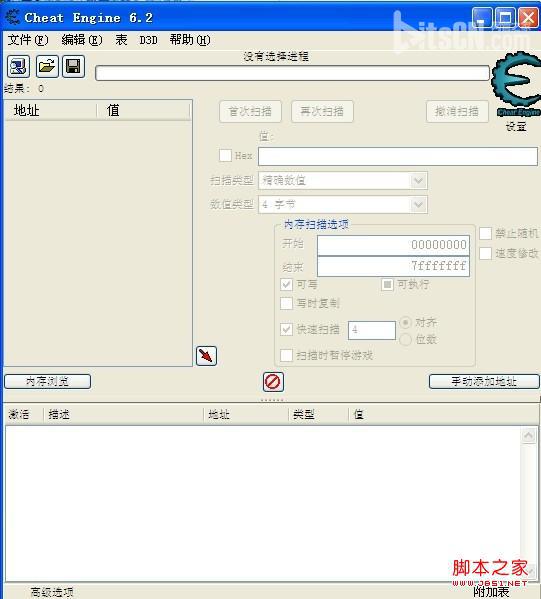This screenshot has width=541, height=599.
Task: Select the 对齐 alignment radio button
Action: (405, 322)
